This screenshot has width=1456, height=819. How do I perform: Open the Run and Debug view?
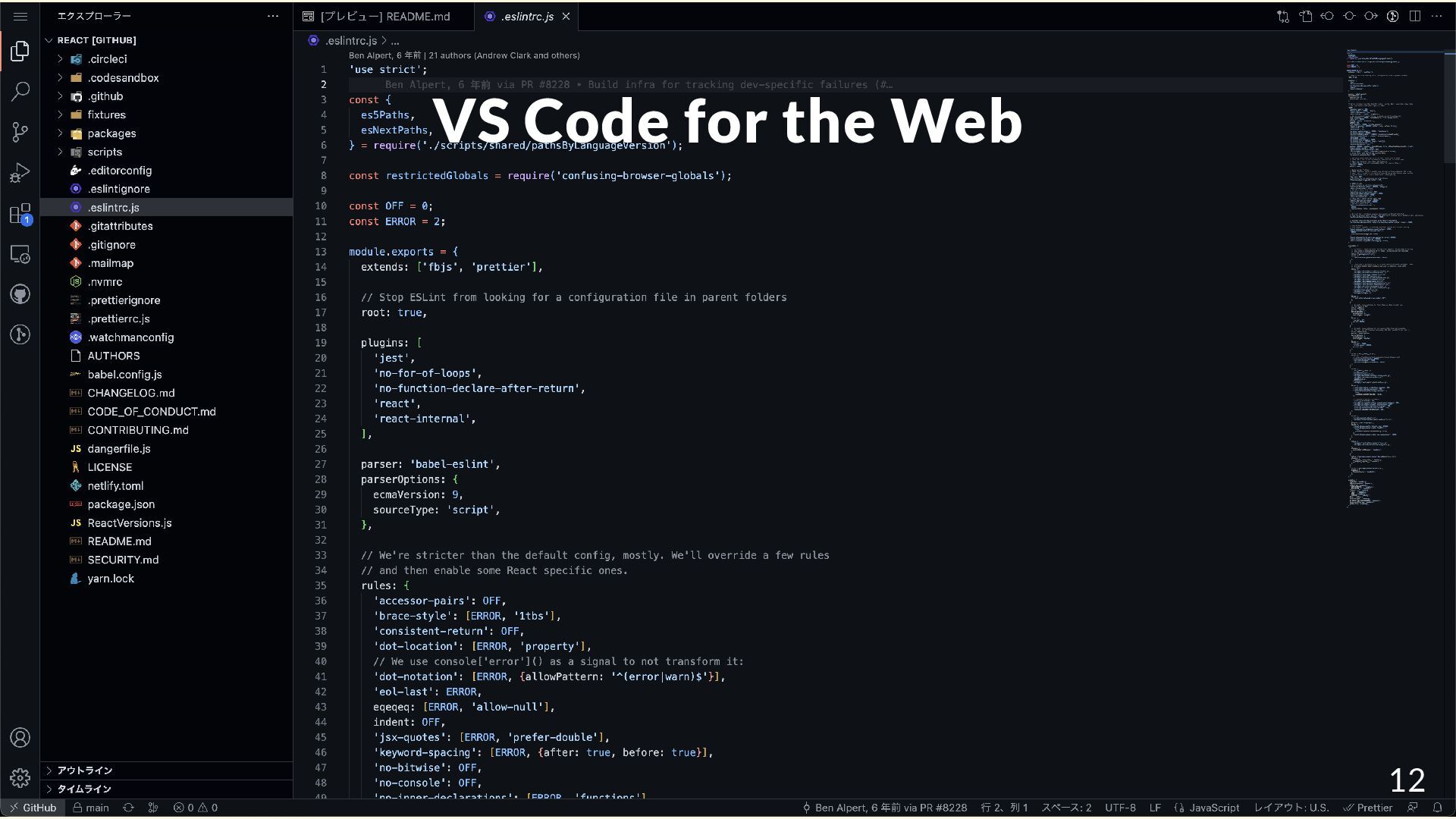pyautogui.click(x=20, y=173)
